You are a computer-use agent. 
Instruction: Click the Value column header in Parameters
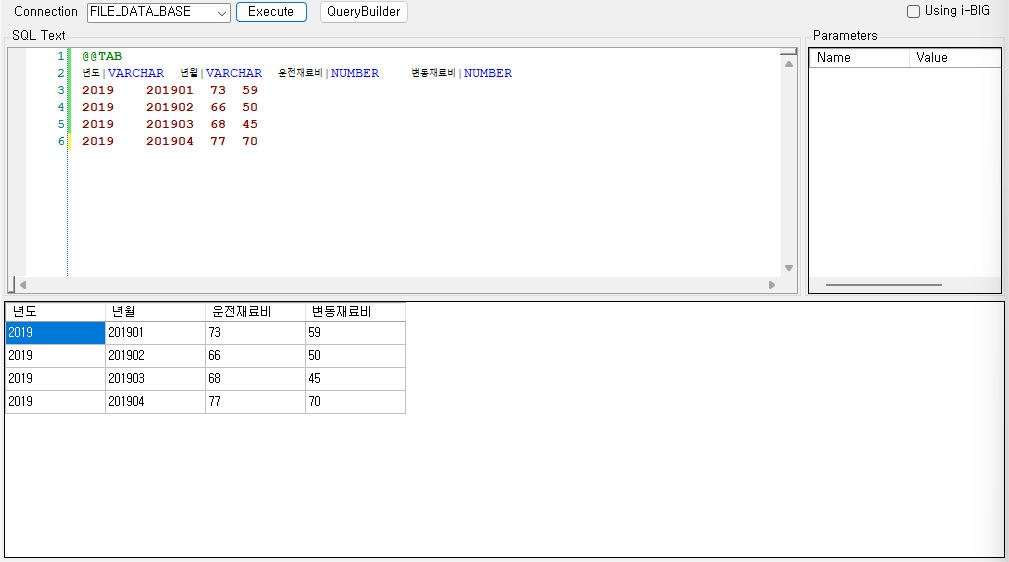point(954,58)
